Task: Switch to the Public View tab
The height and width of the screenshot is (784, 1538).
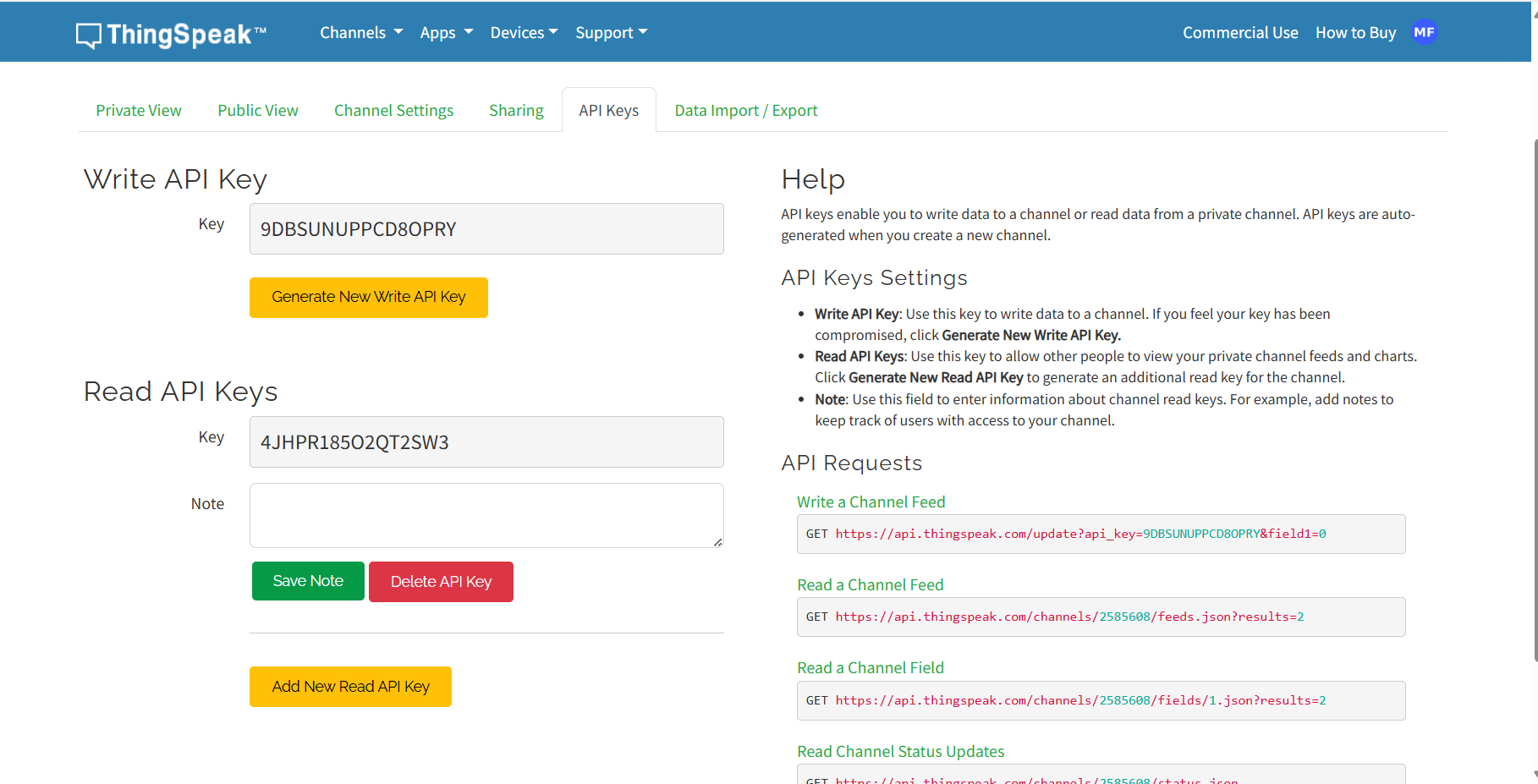Action: click(x=258, y=110)
